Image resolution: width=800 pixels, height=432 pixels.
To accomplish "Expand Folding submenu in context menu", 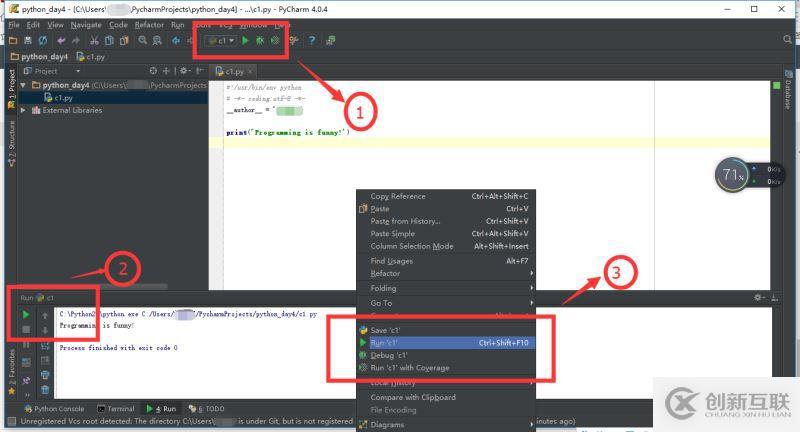I will (446, 288).
